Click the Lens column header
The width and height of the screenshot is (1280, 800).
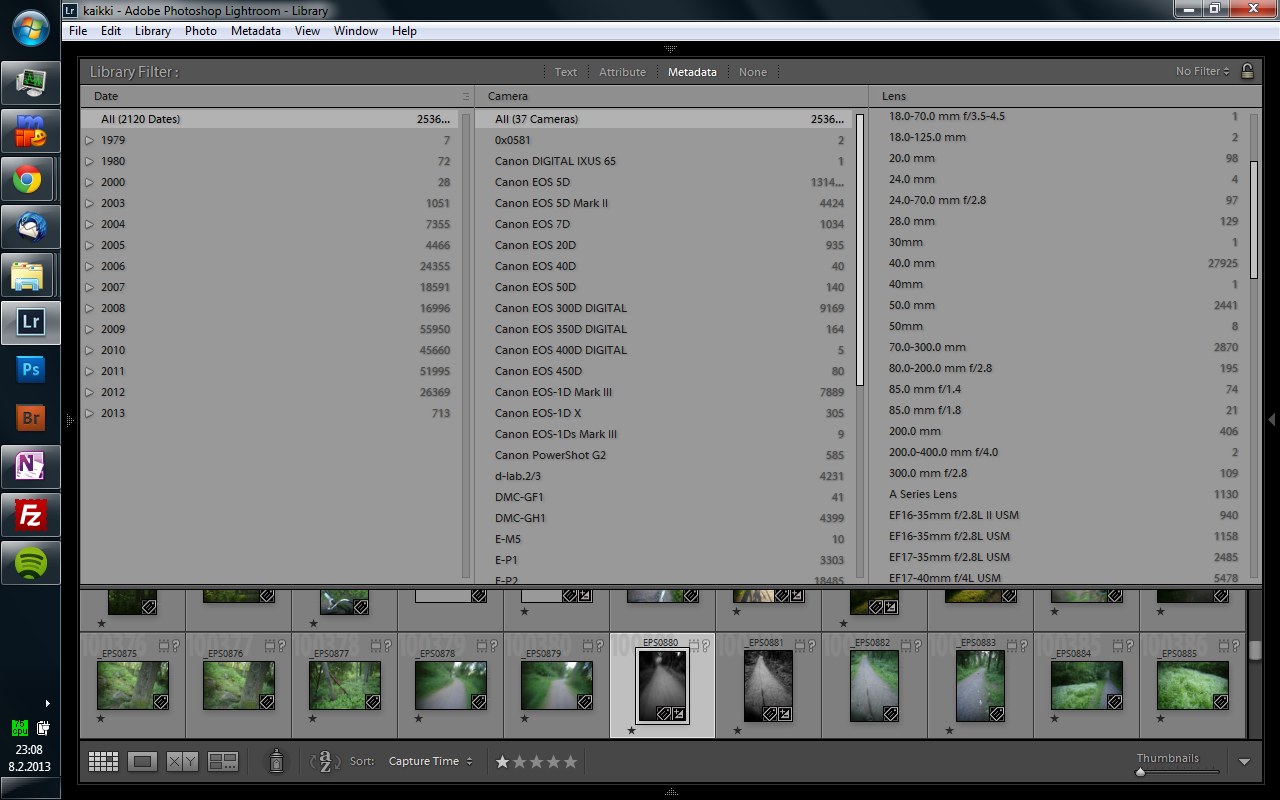click(1065, 97)
